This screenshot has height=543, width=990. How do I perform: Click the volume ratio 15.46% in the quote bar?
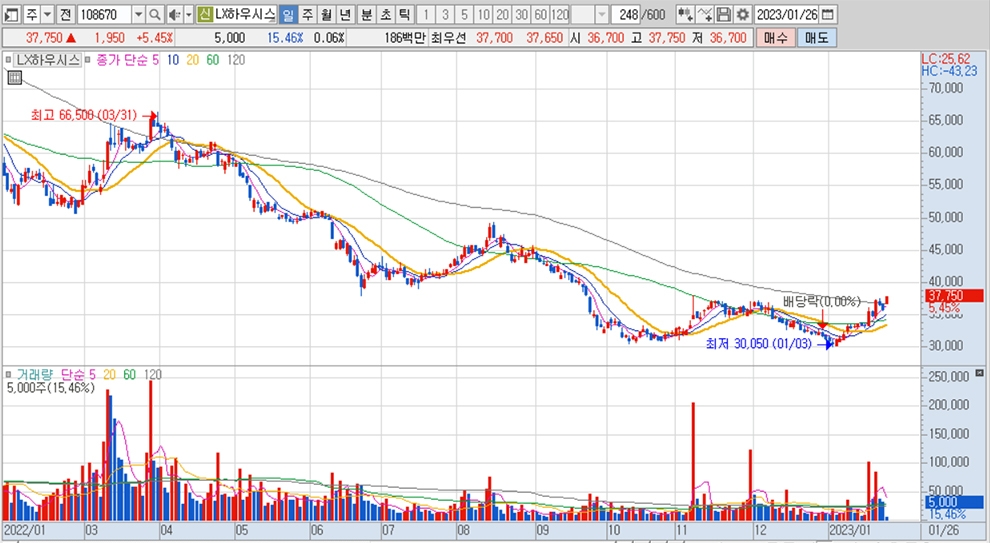(285, 38)
